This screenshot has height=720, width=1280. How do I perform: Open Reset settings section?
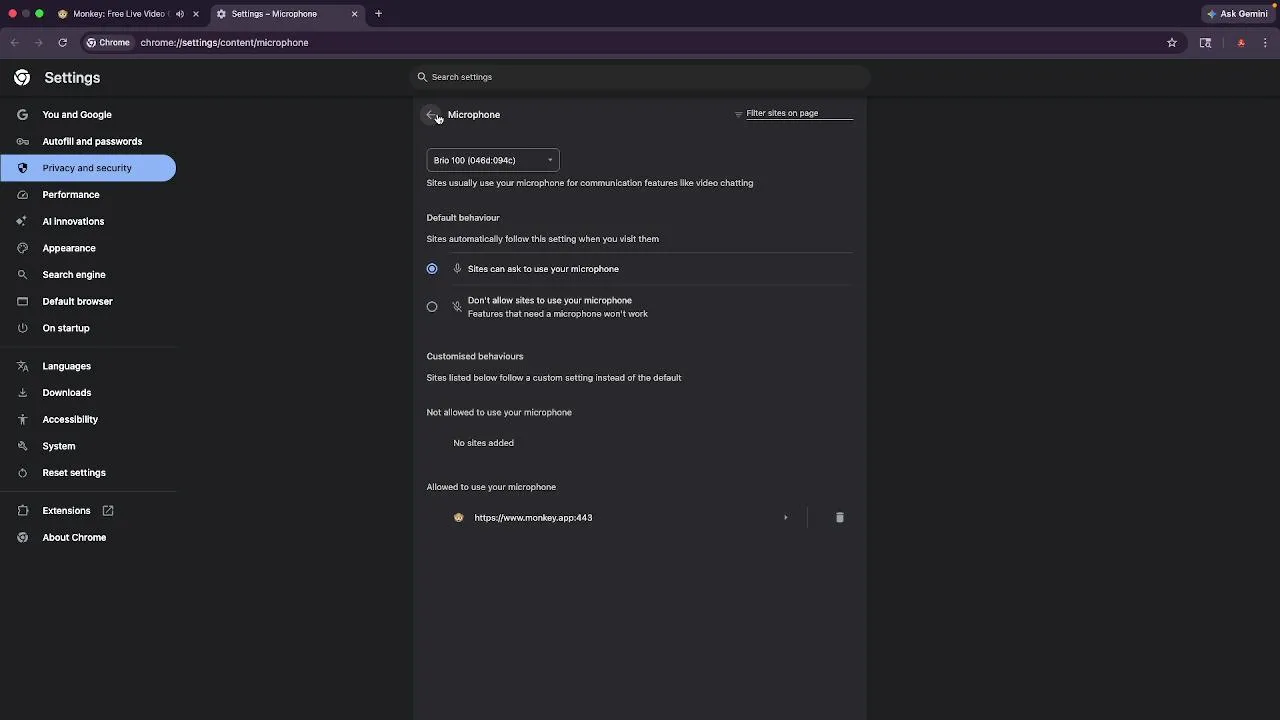tap(74, 473)
